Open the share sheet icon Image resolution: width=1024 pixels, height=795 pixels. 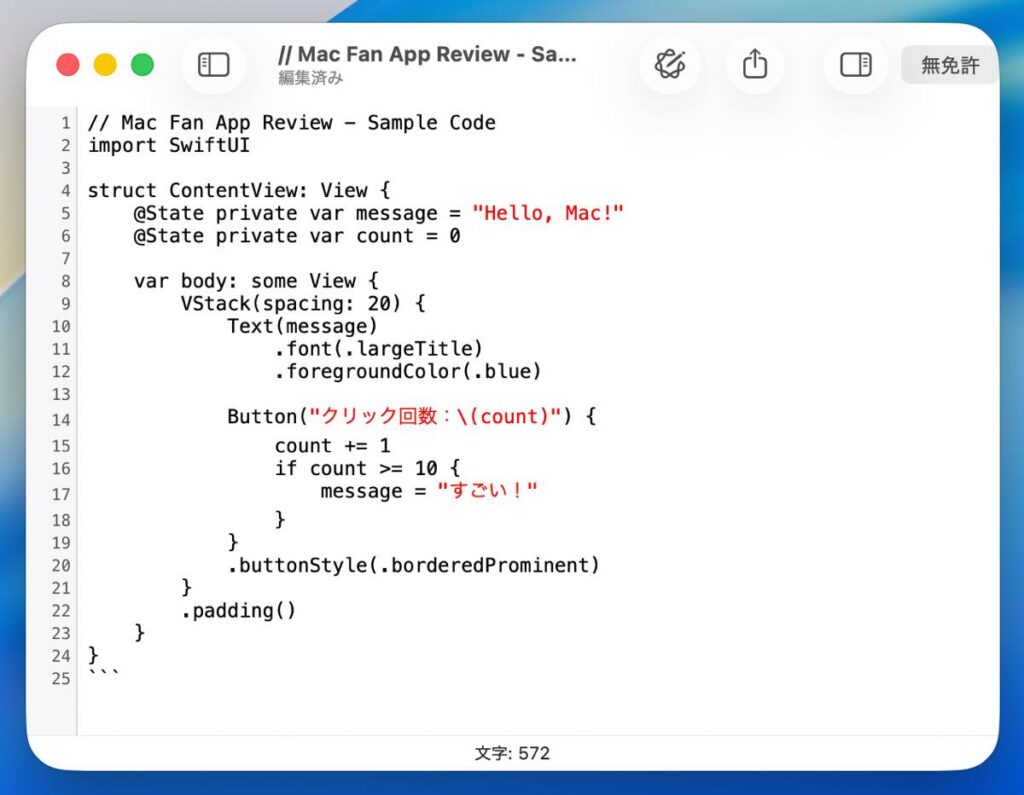pos(755,65)
